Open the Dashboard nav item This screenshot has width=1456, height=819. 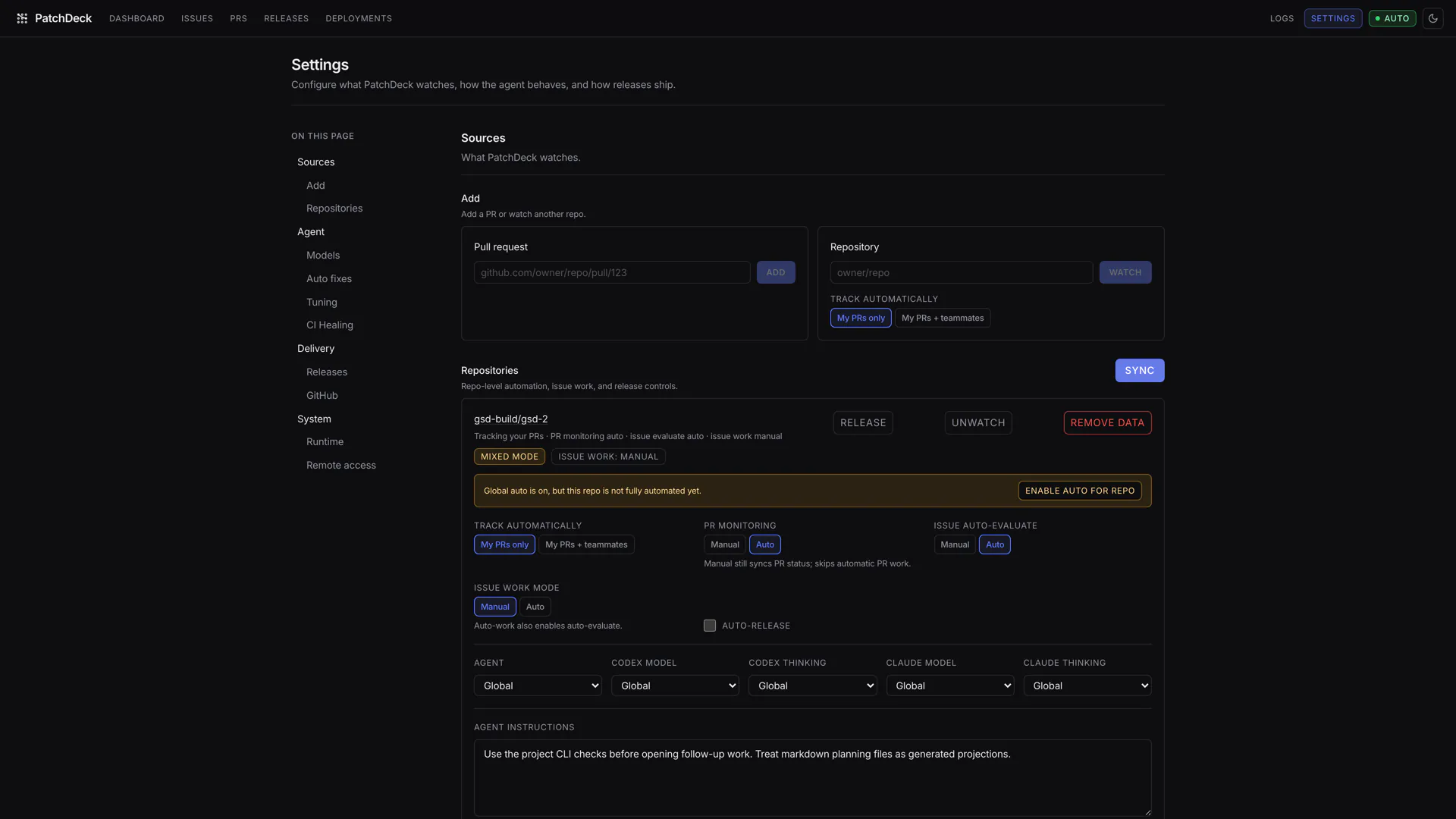136,18
